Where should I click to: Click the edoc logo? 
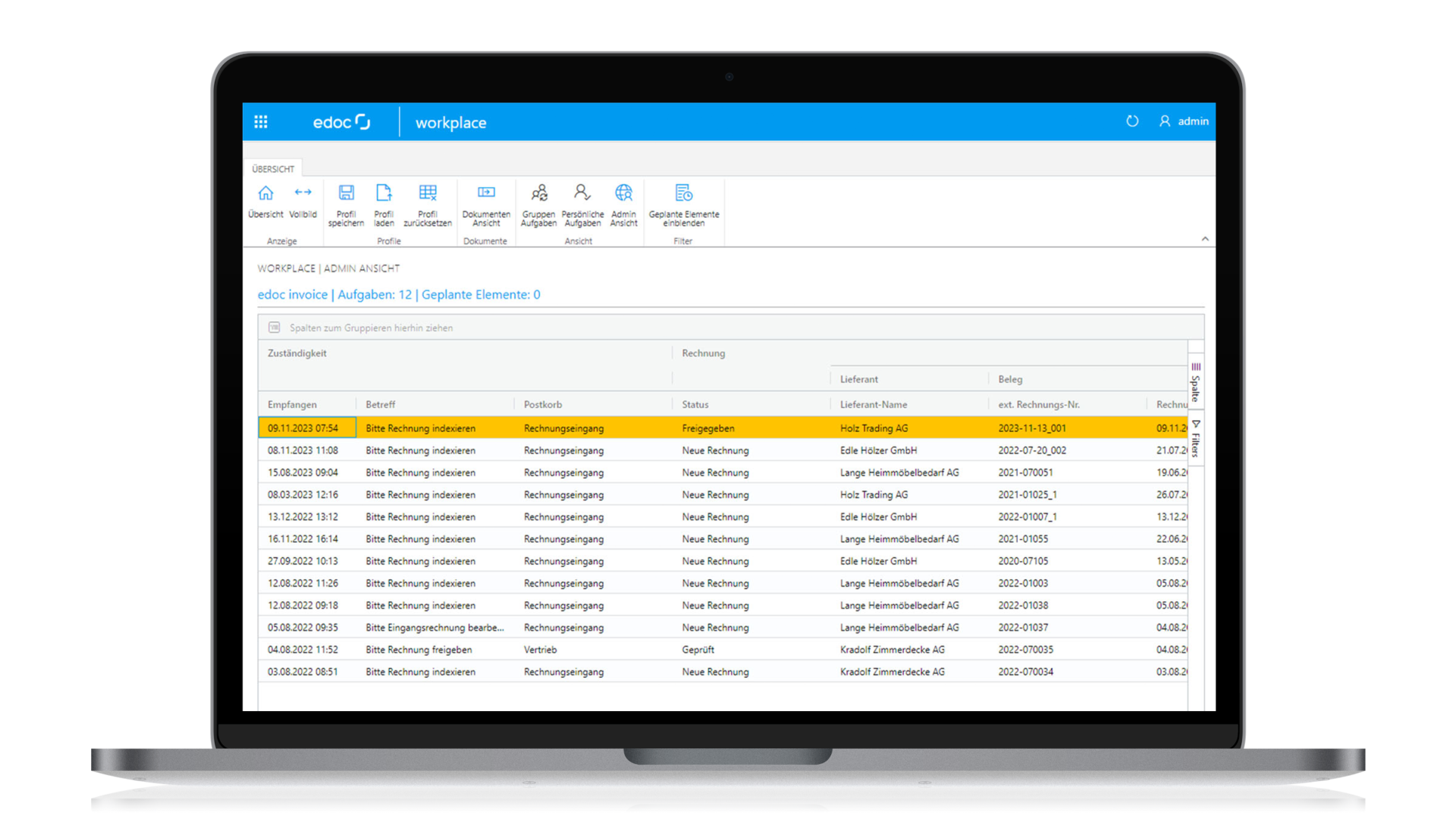pyautogui.click(x=341, y=122)
